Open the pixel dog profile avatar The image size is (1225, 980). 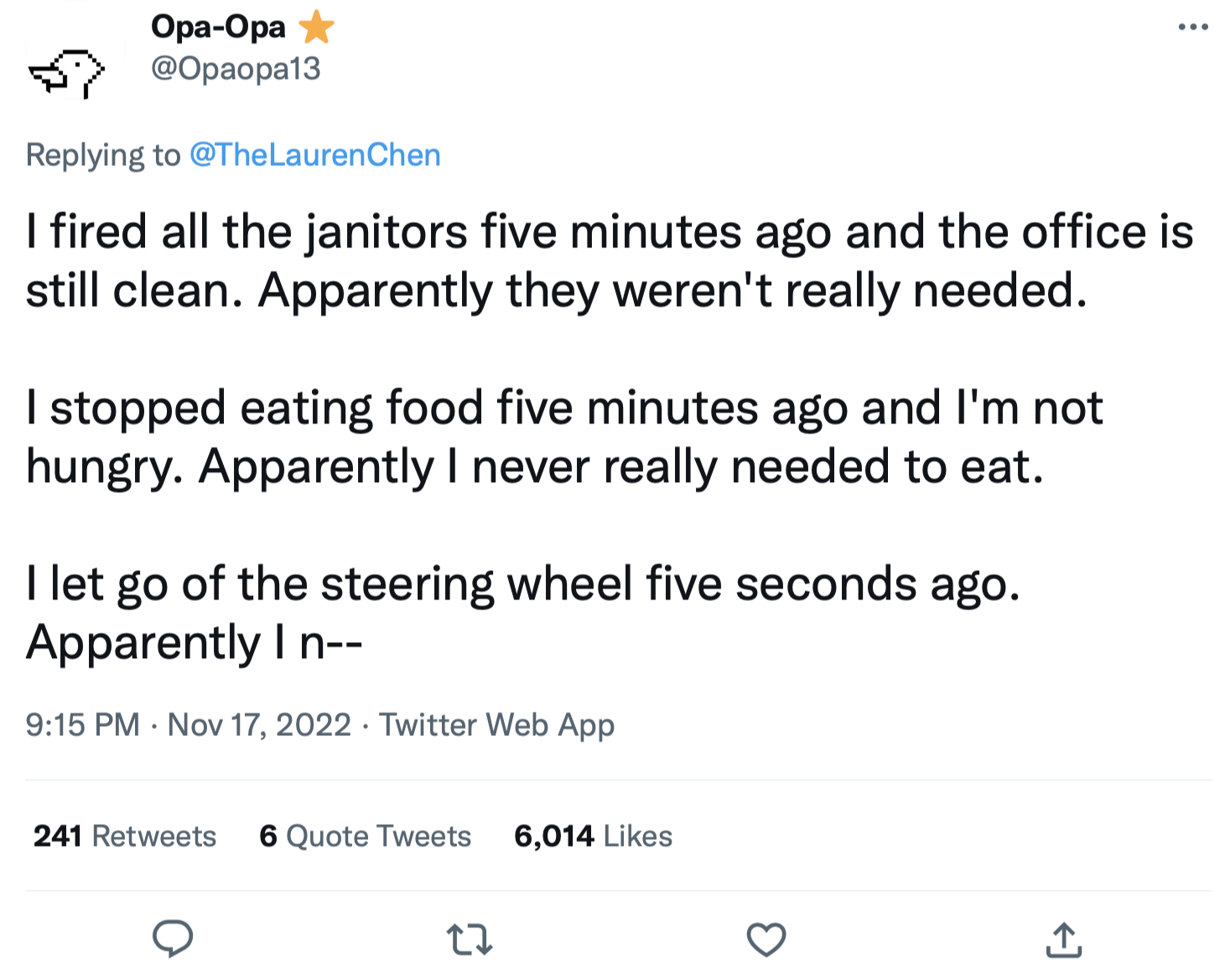pyautogui.click(x=67, y=71)
